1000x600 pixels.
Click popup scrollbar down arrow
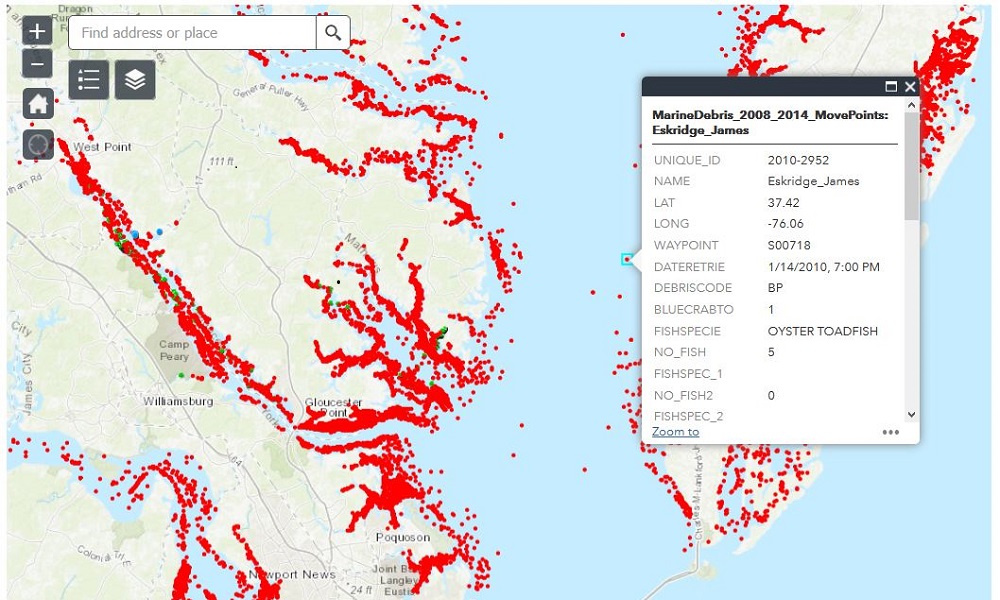(x=911, y=414)
